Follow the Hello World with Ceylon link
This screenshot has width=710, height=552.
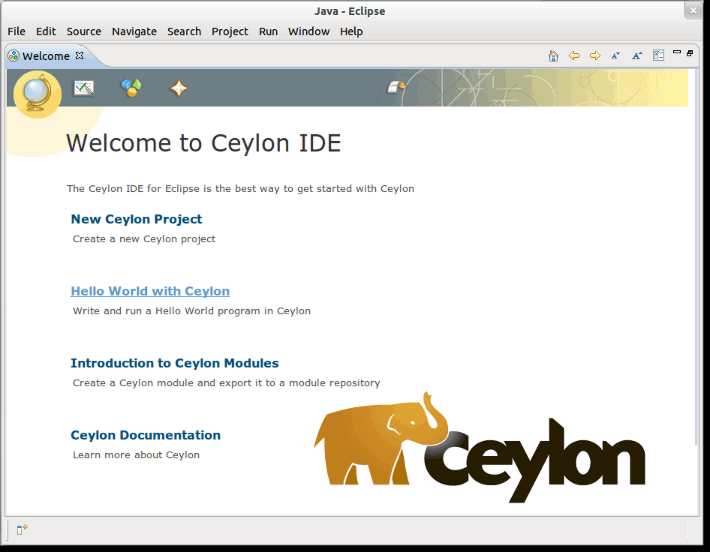tap(150, 291)
